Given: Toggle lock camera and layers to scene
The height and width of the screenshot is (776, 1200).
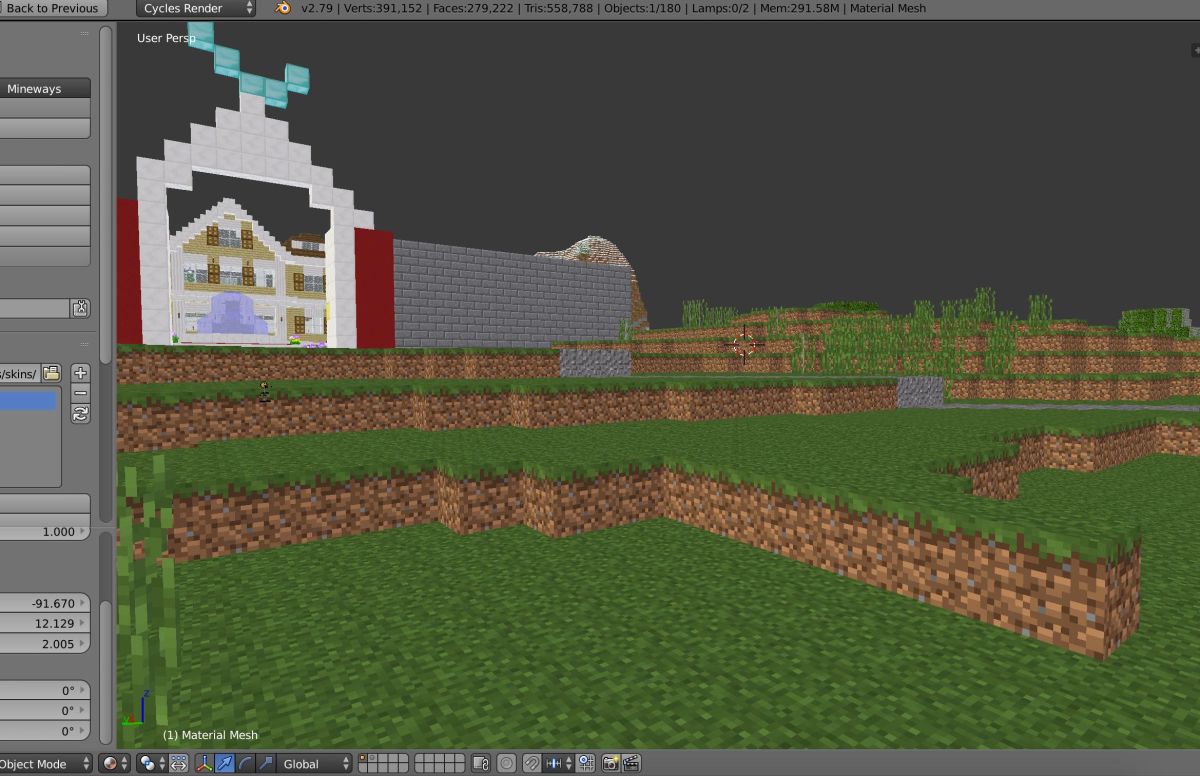Looking at the screenshot, I should (x=481, y=763).
